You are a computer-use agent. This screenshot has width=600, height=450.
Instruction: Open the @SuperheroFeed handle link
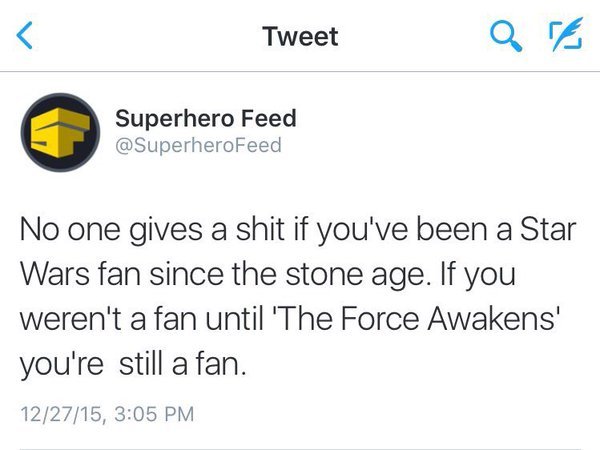199,146
